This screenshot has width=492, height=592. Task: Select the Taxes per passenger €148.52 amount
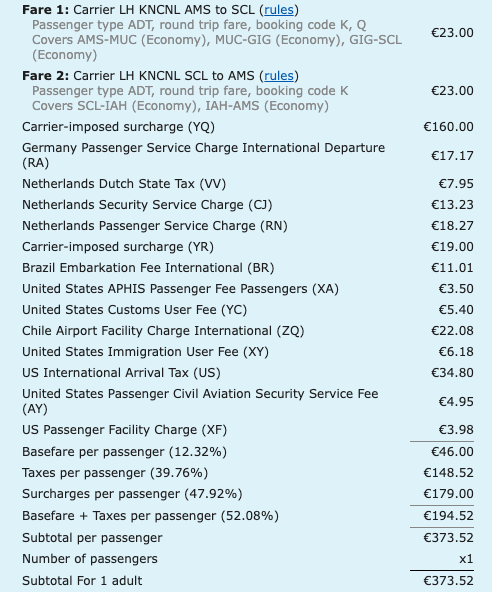click(448, 473)
